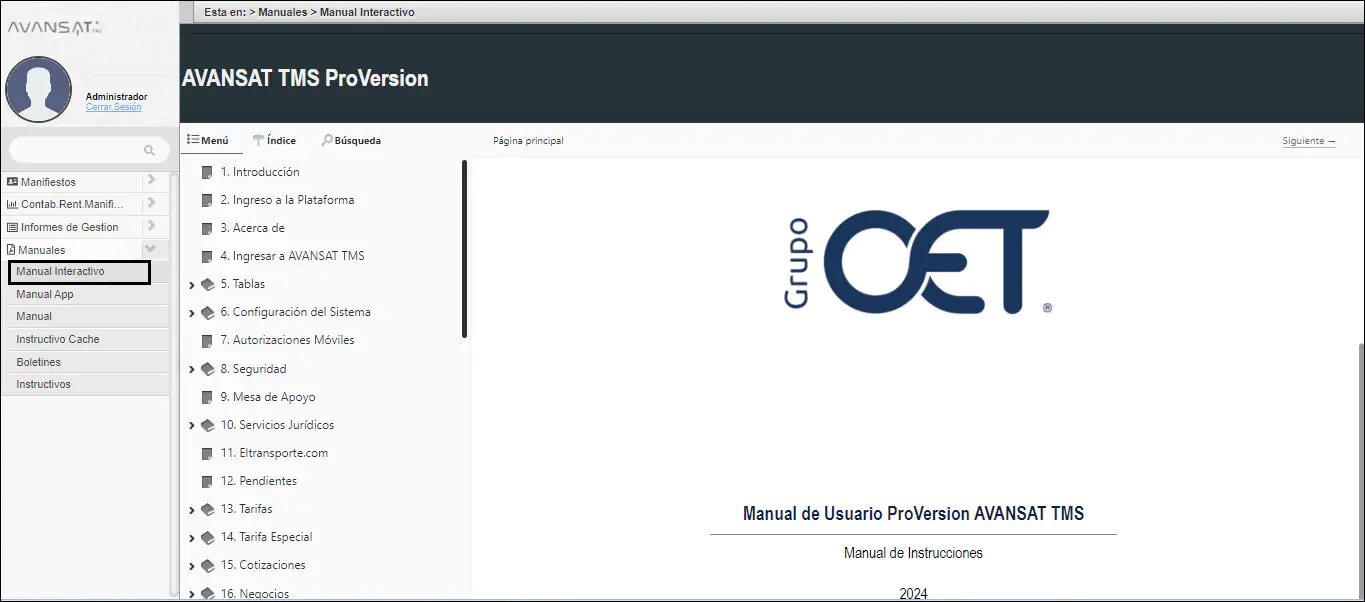
Task: Click the page icon beside Introducción
Action: click(207, 172)
